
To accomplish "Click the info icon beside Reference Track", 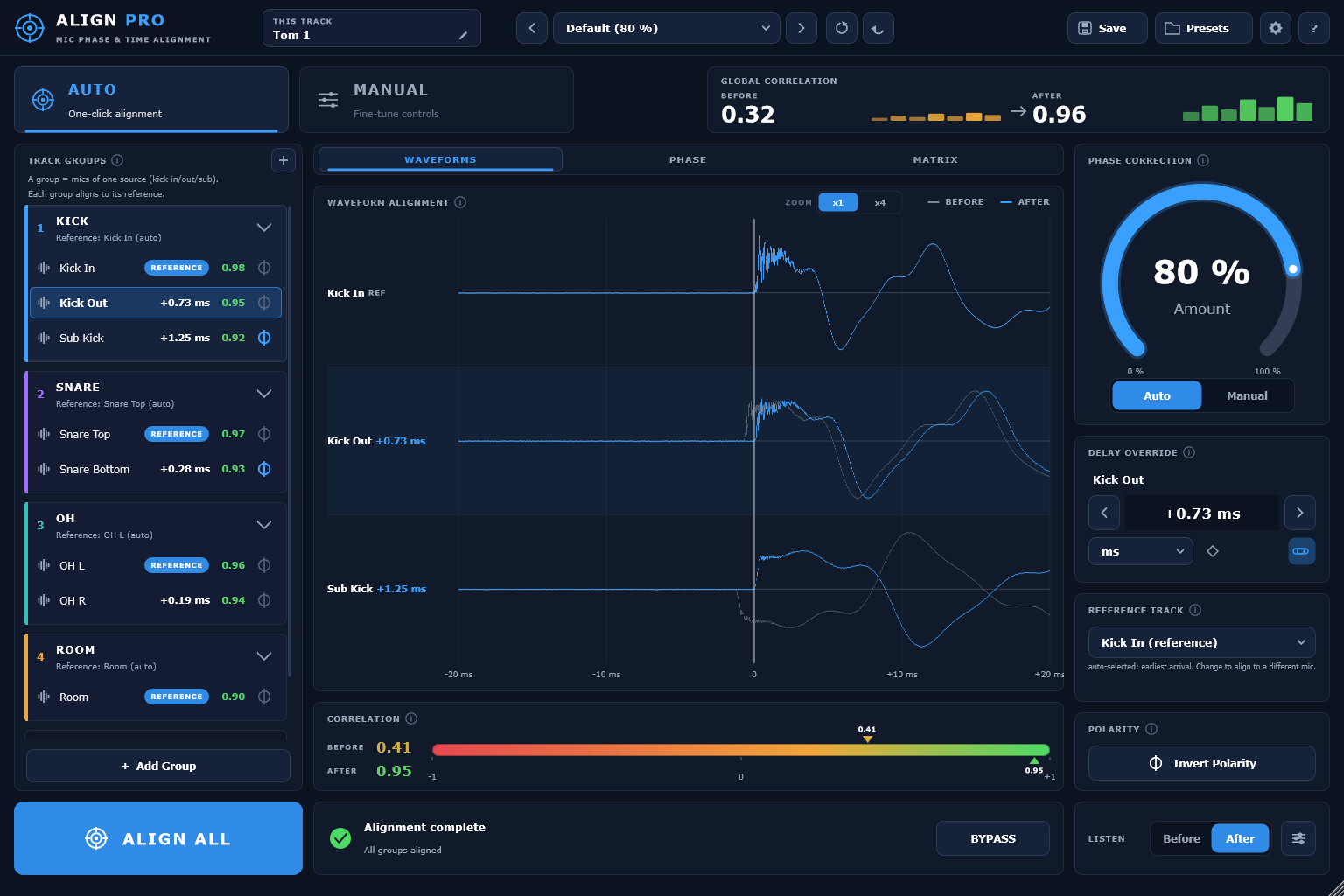I will tap(1195, 610).
